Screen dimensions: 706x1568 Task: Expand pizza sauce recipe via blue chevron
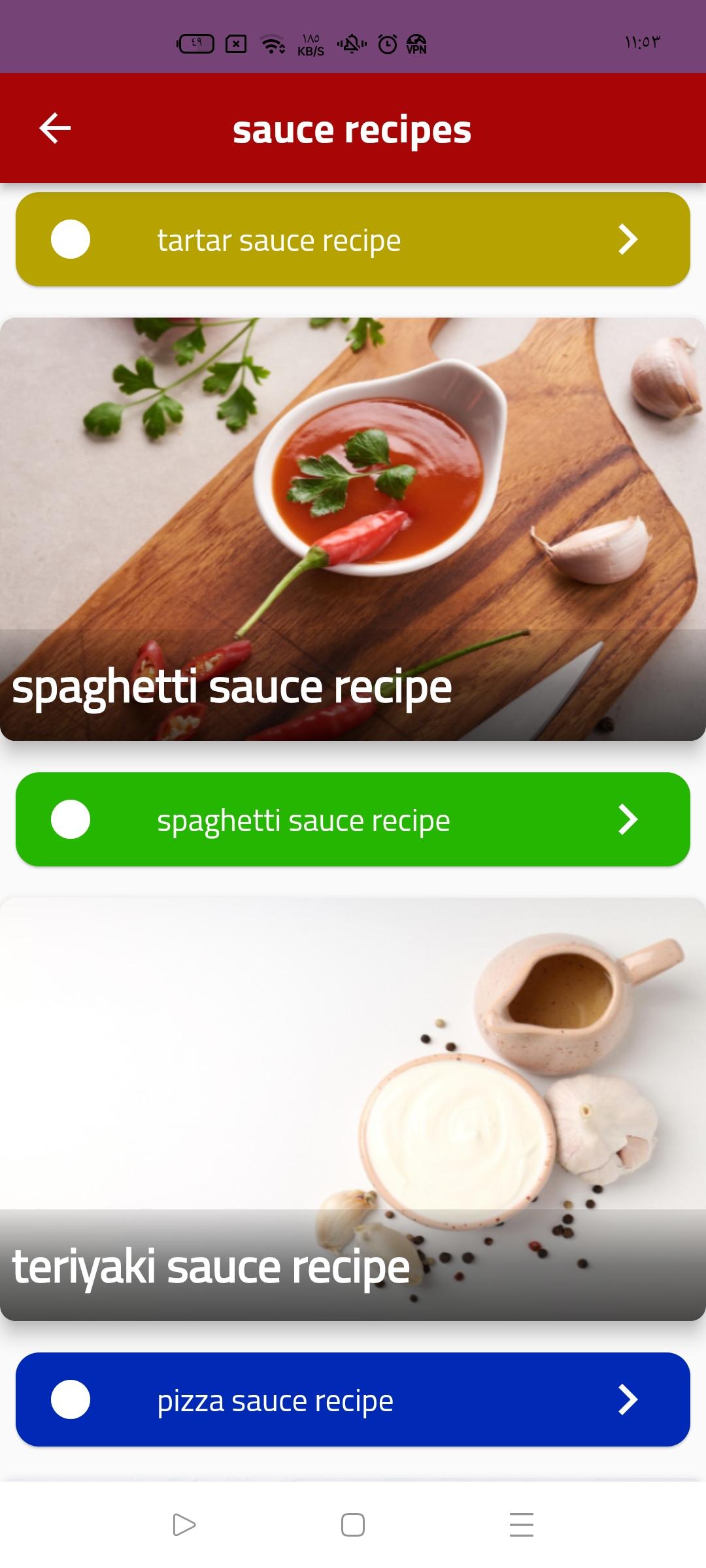628,1399
